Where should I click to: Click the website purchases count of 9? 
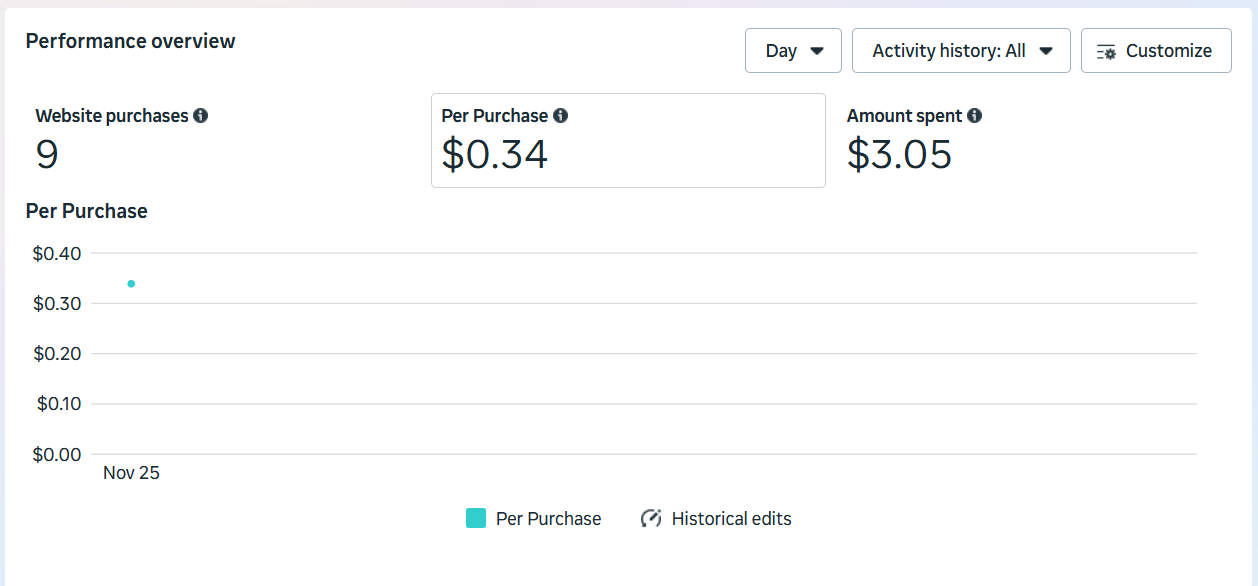[x=47, y=155]
